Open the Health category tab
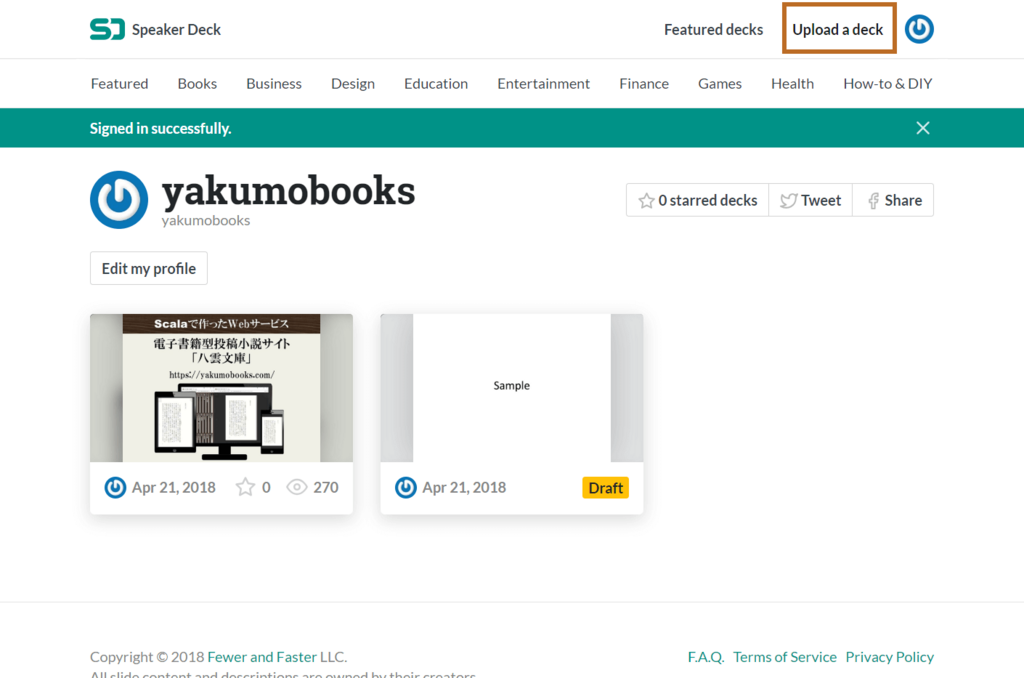1024x678 pixels. click(792, 84)
